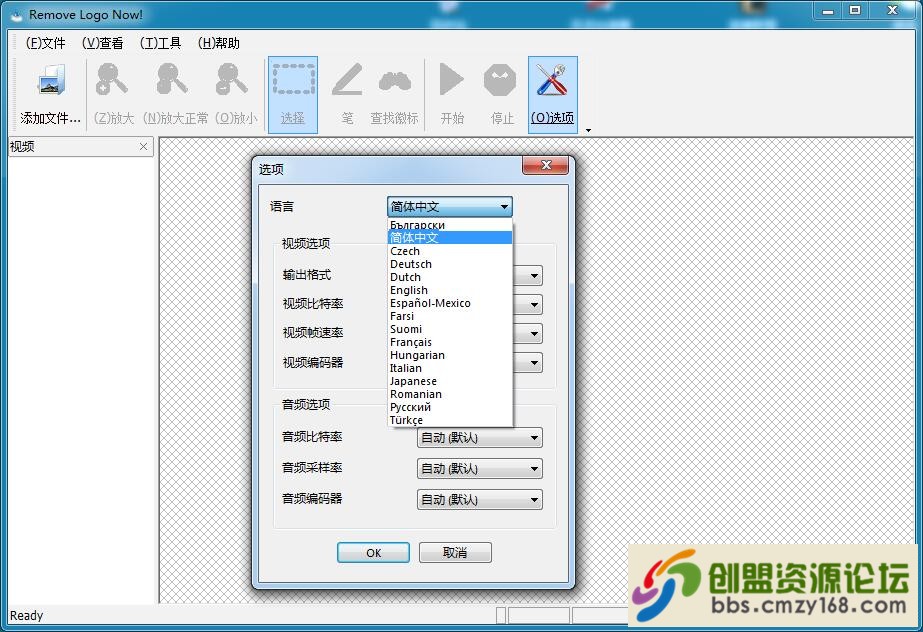
Task: Select Français in the language list
Action: [x=450, y=342]
